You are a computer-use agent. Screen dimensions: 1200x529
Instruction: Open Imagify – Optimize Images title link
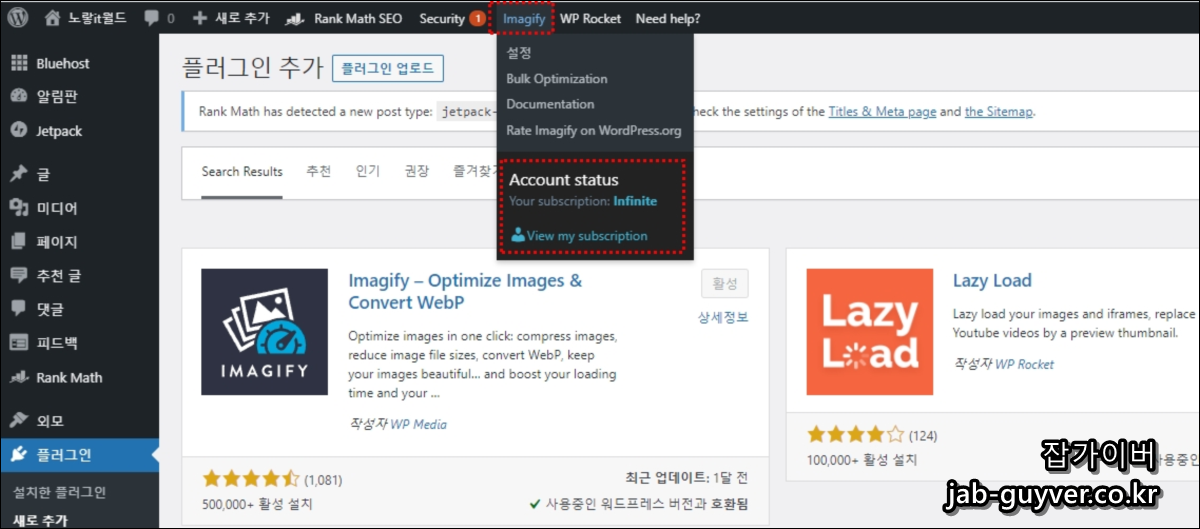tap(465, 291)
